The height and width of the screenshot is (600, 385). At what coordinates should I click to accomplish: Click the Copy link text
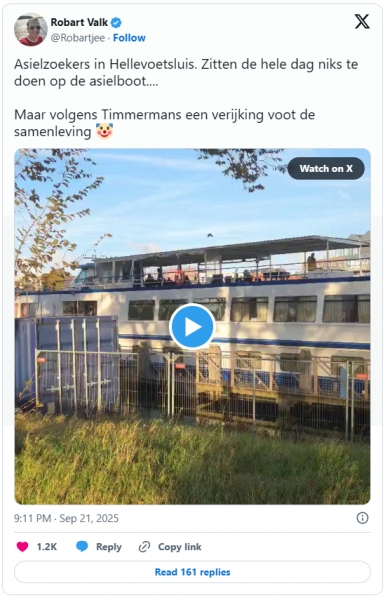tap(179, 547)
